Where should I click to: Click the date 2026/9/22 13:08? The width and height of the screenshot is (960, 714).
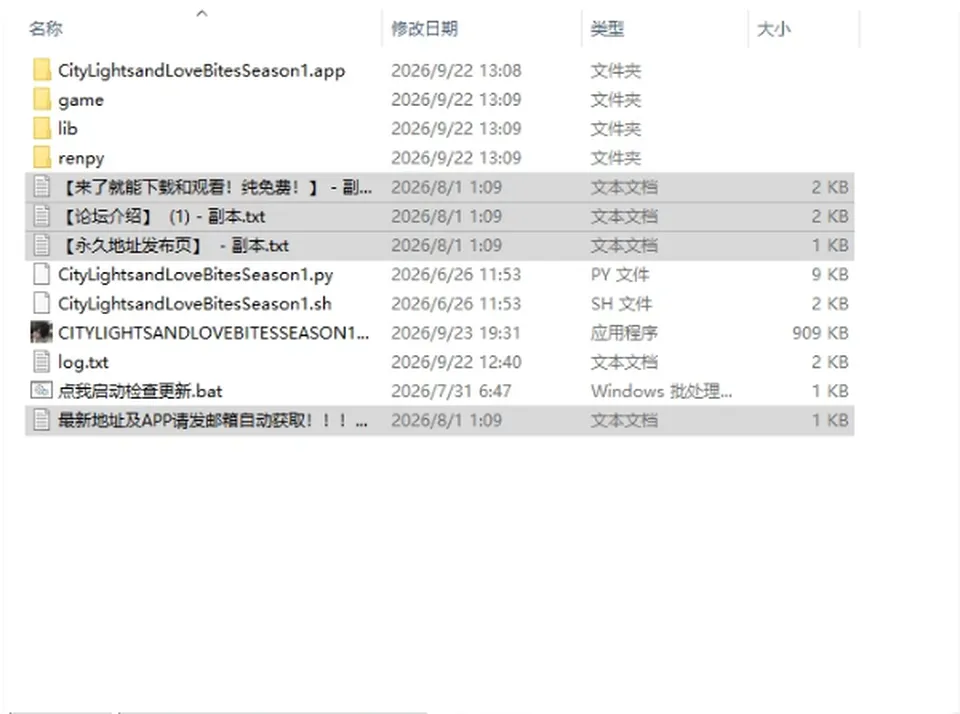pyautogui.click(x=456, y=70)
